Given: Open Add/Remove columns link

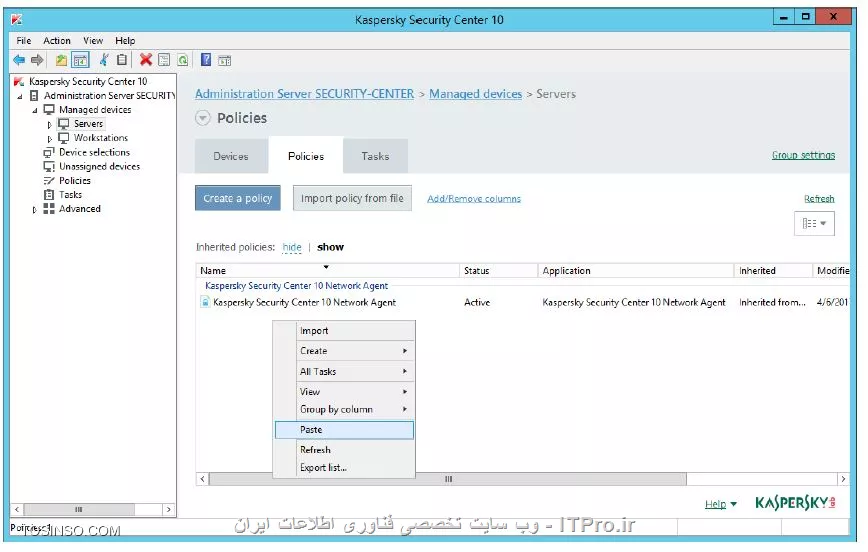Looking at the screenshot, I should 474,198.
